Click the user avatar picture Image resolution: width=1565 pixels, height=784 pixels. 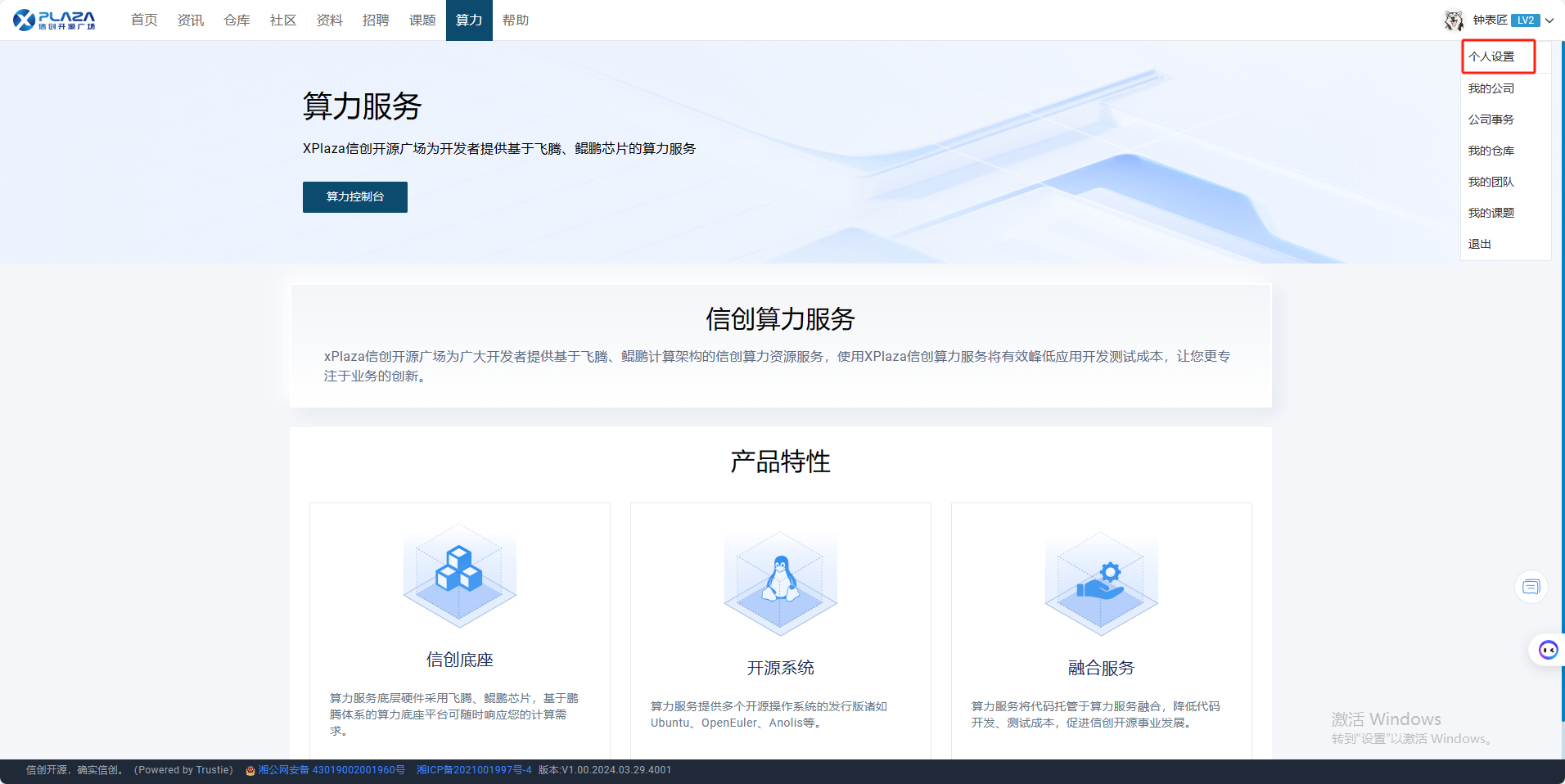[x=1454, y=20]
